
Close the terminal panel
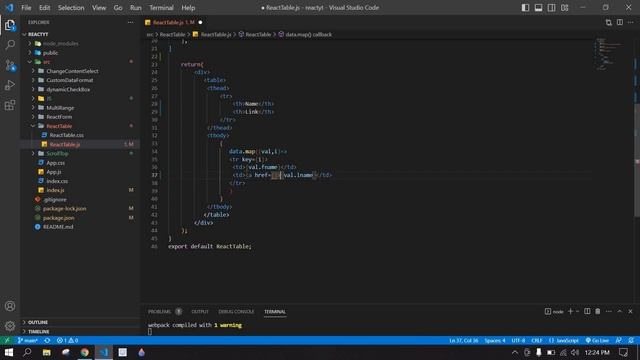[x=630, y=311]
